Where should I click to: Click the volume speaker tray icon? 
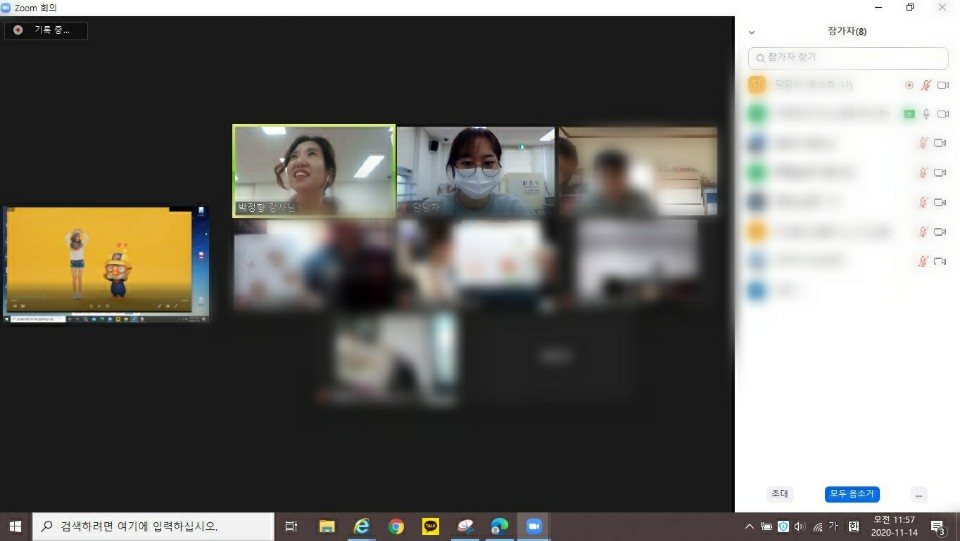click(800, 526)
